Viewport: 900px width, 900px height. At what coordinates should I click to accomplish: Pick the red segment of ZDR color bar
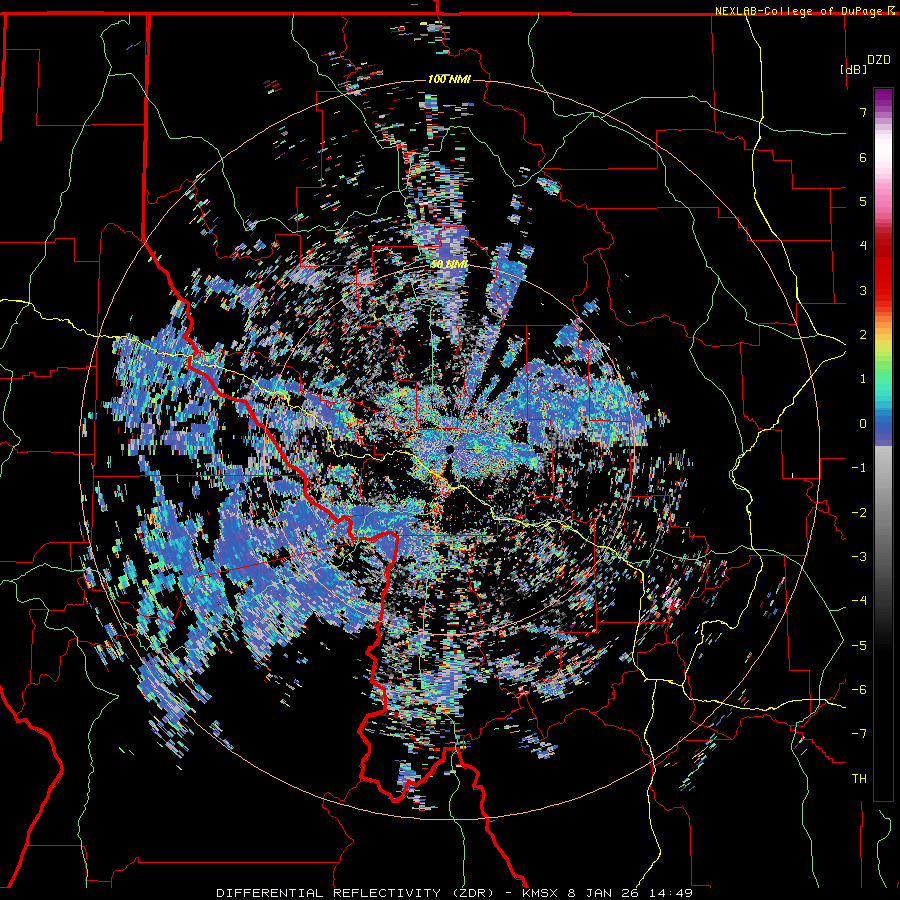tap(883, 270)
